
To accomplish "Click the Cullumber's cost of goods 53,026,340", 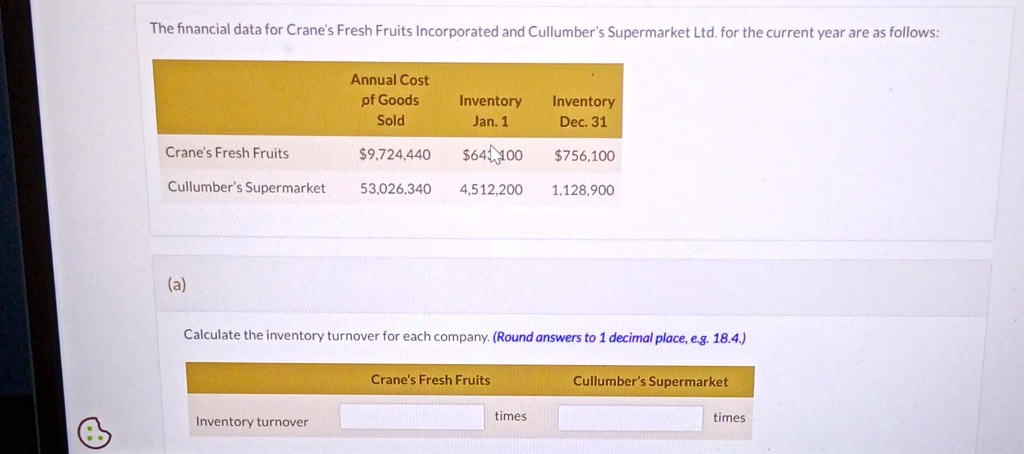I will [x=395, y=189].
